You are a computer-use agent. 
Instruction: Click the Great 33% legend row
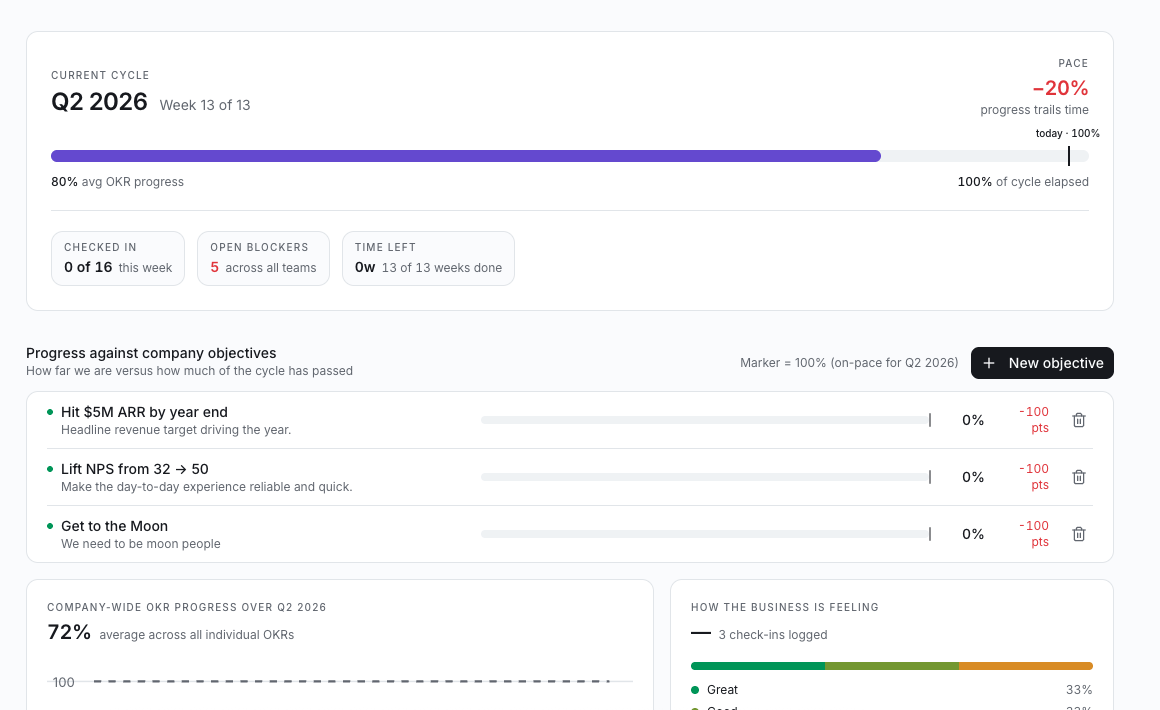point(891,690)
